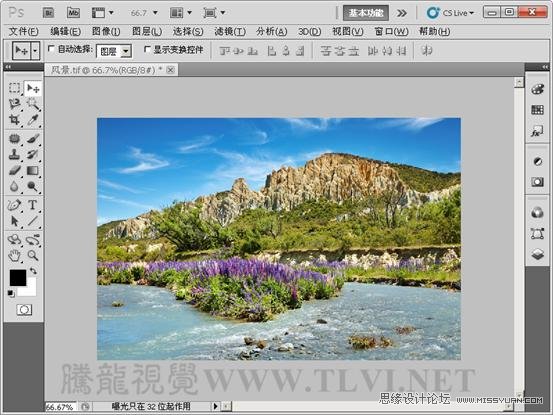Select the Spot Healing Brush tool
553x415 pixels.
(x=14, y=138)
